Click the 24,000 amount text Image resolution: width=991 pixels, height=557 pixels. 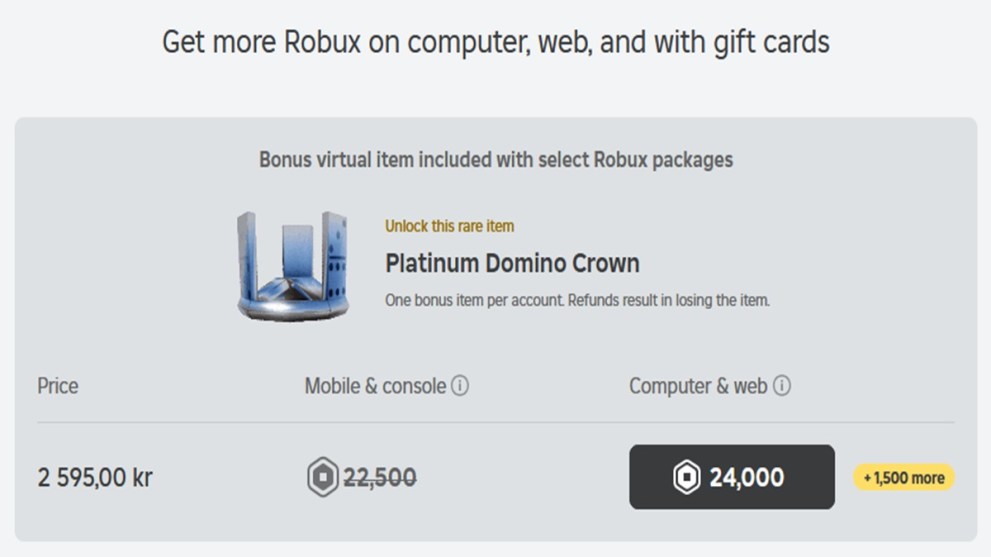pyautogui.click(x=747, y=478)
